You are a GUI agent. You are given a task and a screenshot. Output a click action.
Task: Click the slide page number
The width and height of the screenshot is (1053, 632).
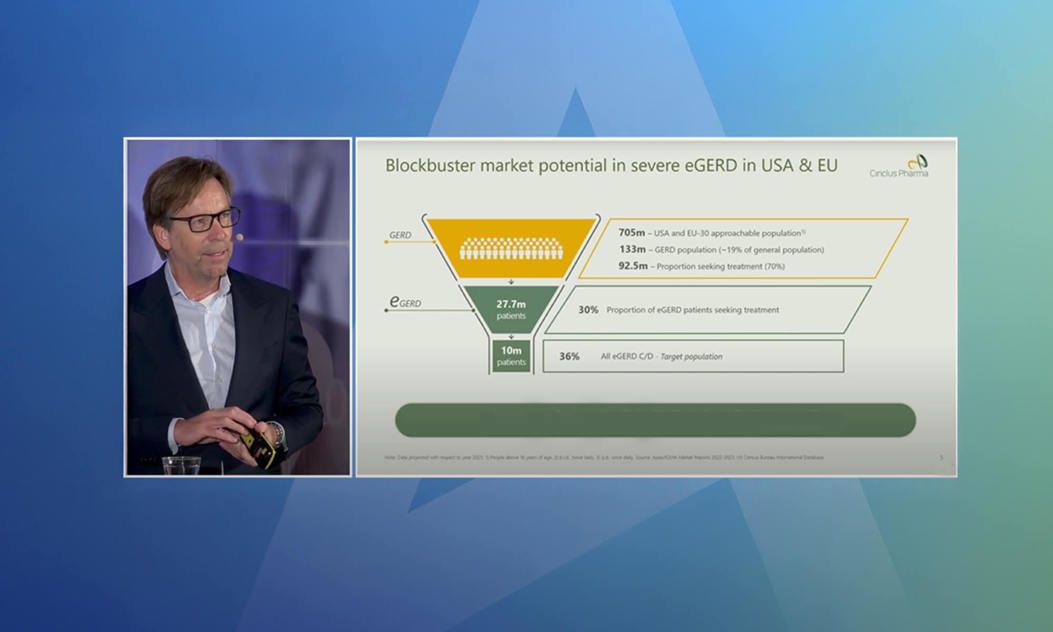941,458
